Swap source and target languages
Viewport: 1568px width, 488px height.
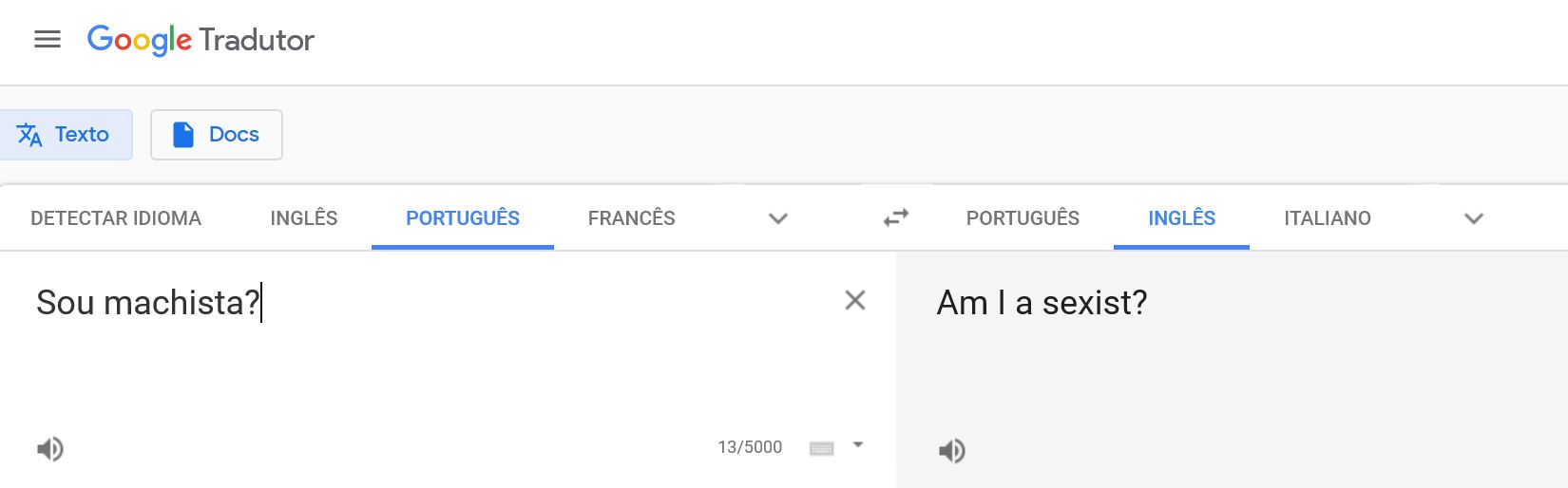coord(895,218)
